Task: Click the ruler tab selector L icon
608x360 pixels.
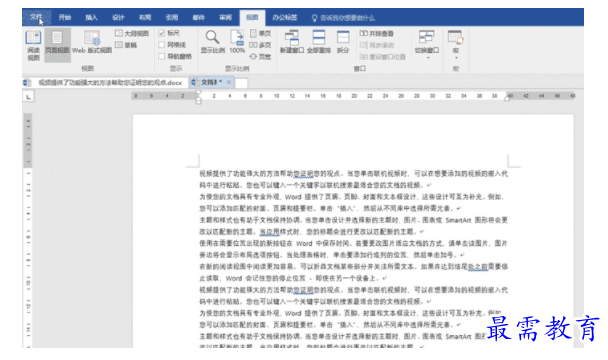Action: pos(28,97)
